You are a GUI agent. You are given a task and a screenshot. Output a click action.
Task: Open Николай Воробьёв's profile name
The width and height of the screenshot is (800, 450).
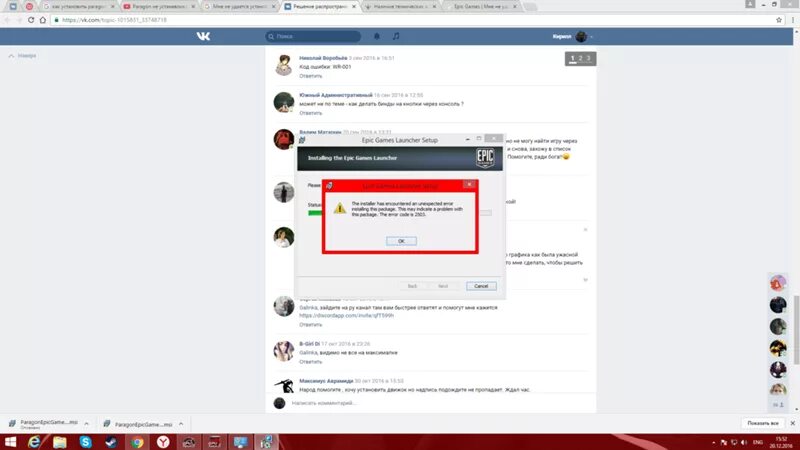[x=323, y=58]
